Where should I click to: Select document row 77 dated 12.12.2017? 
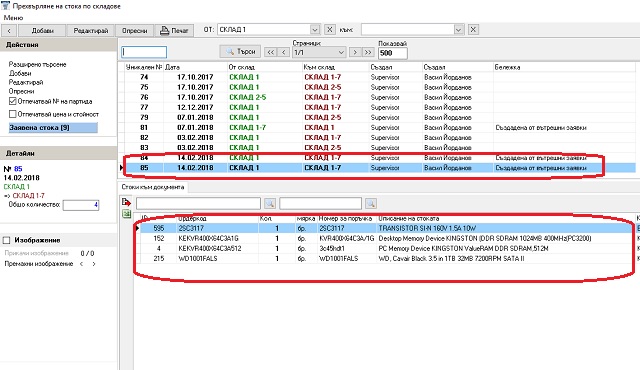tap(380, 107)
